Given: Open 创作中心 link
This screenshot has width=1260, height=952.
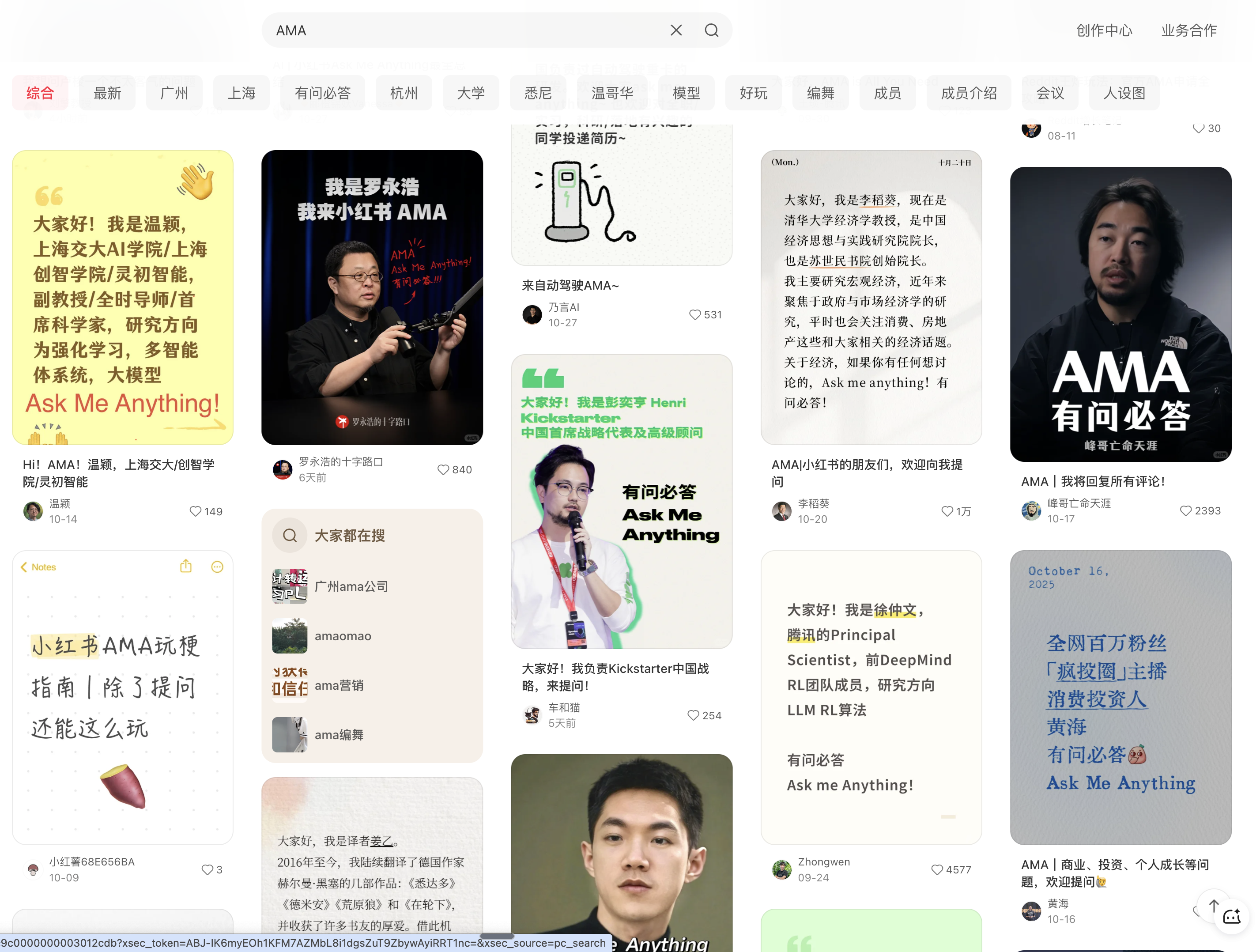Looking at the screenshot, I should coord(1104,30).
